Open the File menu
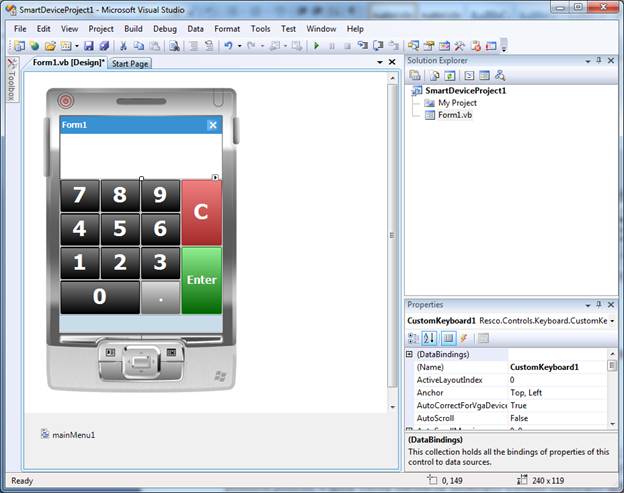Viewport: 624px width, 493px height. 20,29
